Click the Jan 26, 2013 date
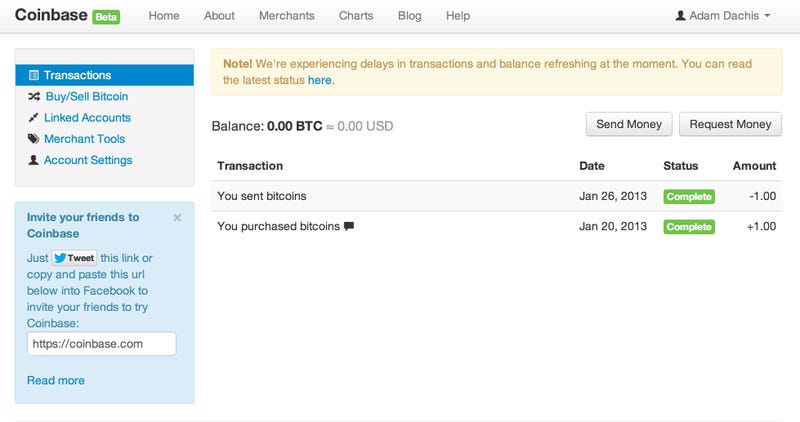800x422 pixels. click(x=613, y=196)
